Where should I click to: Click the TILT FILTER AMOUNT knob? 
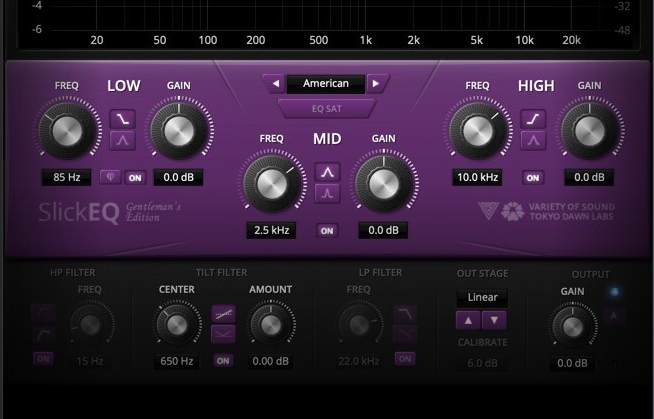(271, 325)
